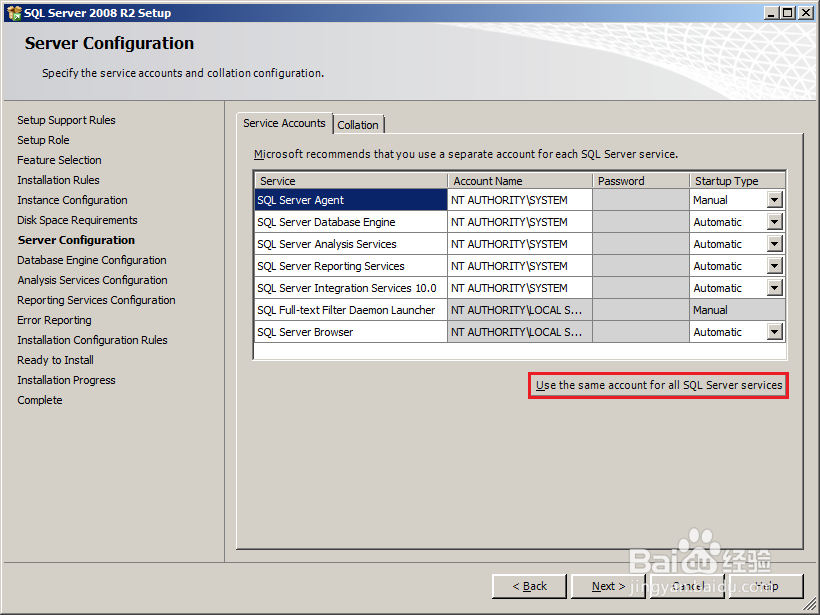
Task: Open Startup Type dropdown for Analysis Services
Action: [775, 244]
